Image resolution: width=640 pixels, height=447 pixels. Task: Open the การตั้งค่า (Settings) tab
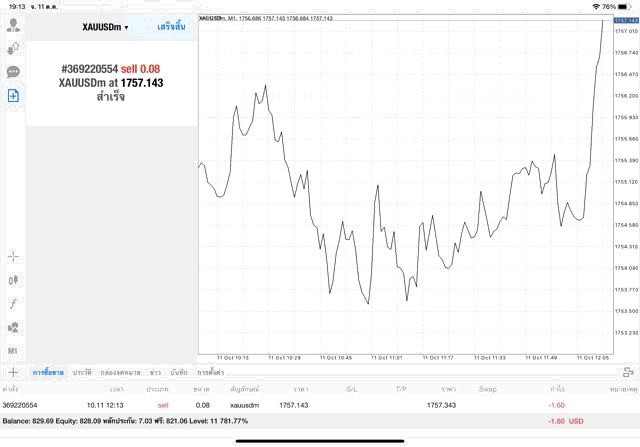click(210, 372)
